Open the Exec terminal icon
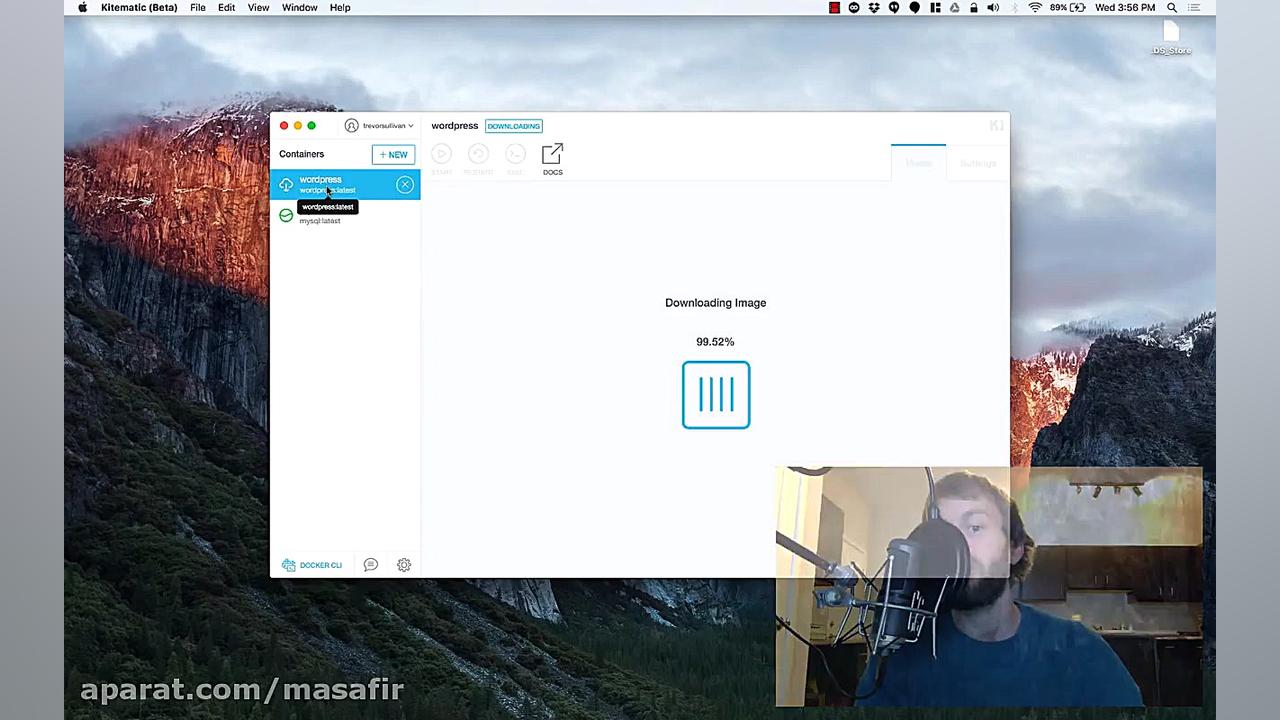Viewport: 1280px width, 720px height. 515,155
